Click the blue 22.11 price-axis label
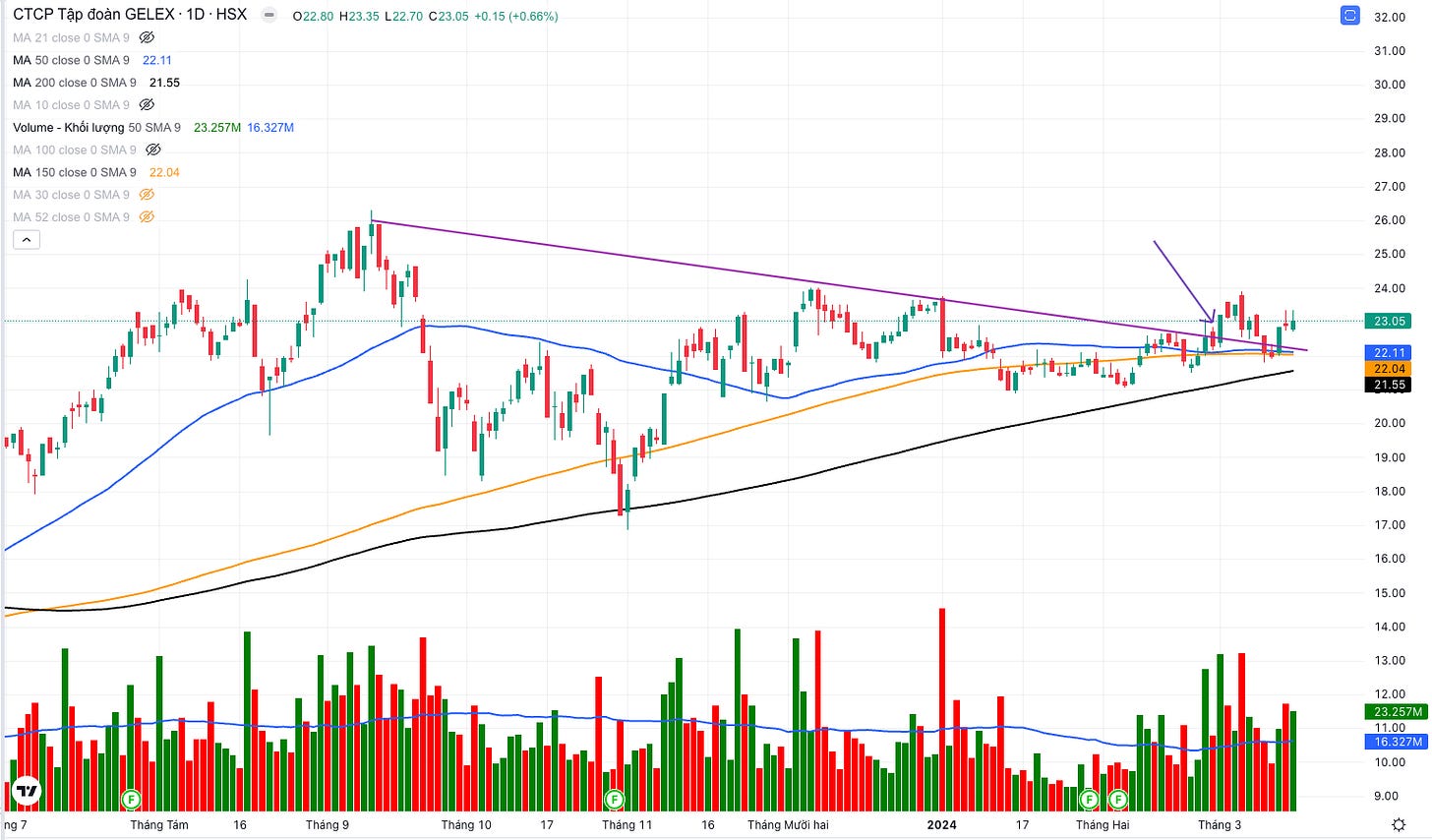This screenshot has width=1432, height=840. click(x=1389, y=352)
